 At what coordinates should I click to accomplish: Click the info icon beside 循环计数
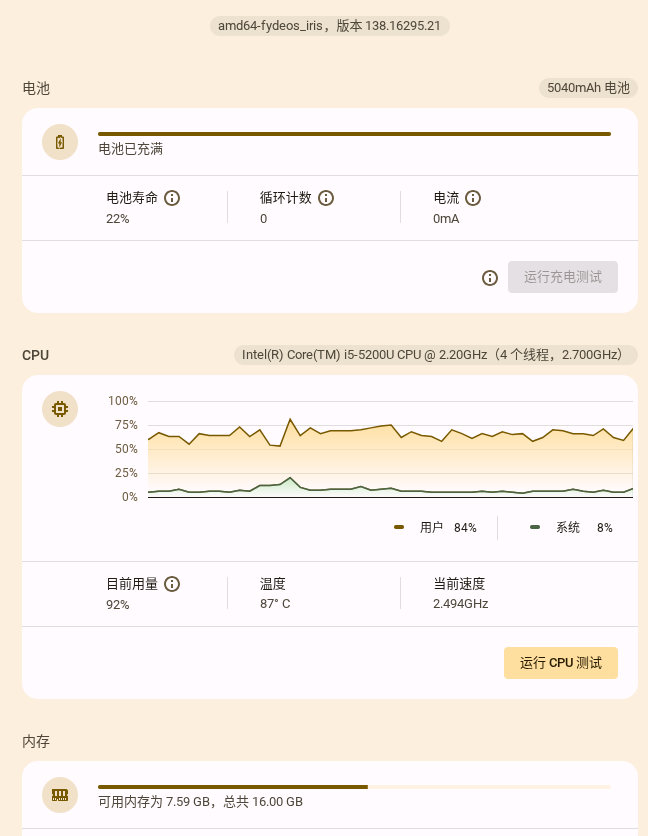tap(326, 198)
